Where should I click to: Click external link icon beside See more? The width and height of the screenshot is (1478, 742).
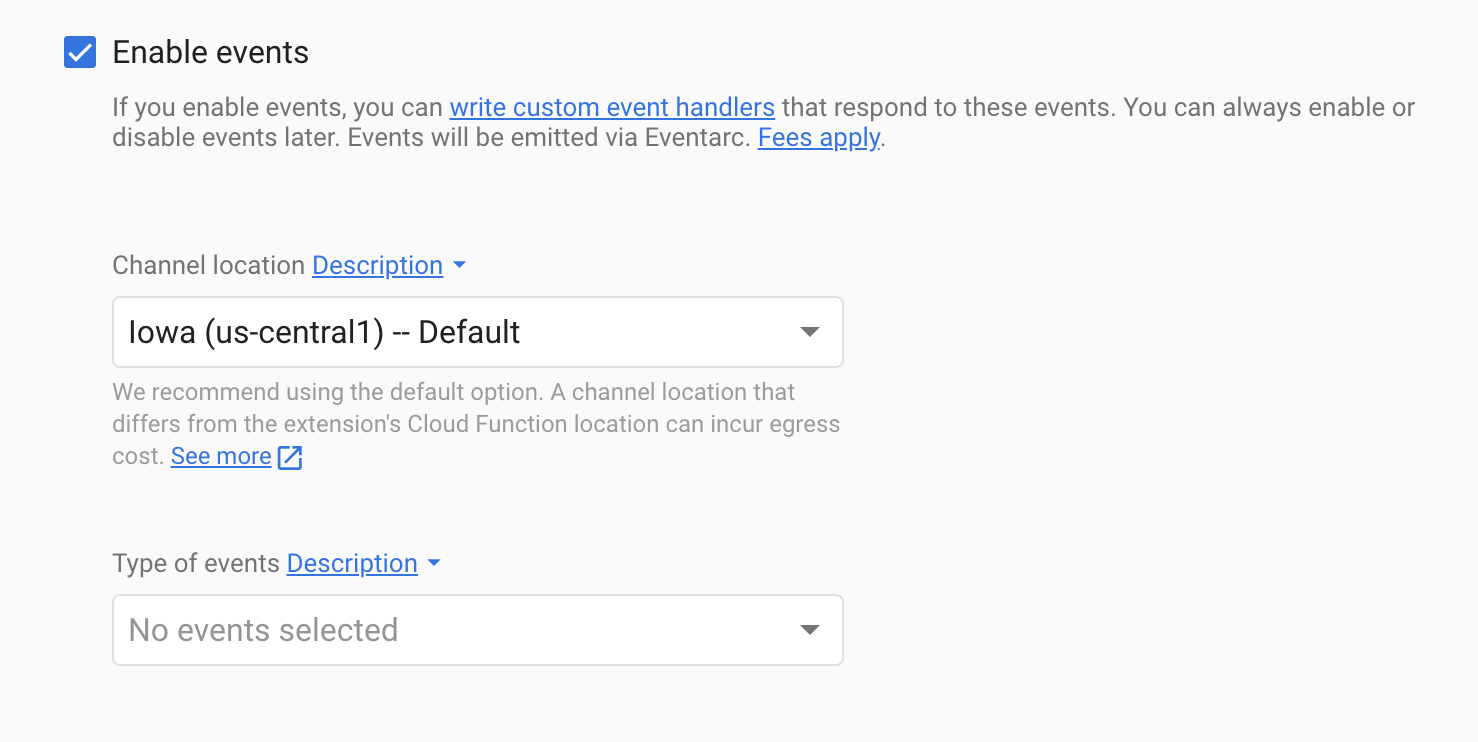[x=290, y=457]
